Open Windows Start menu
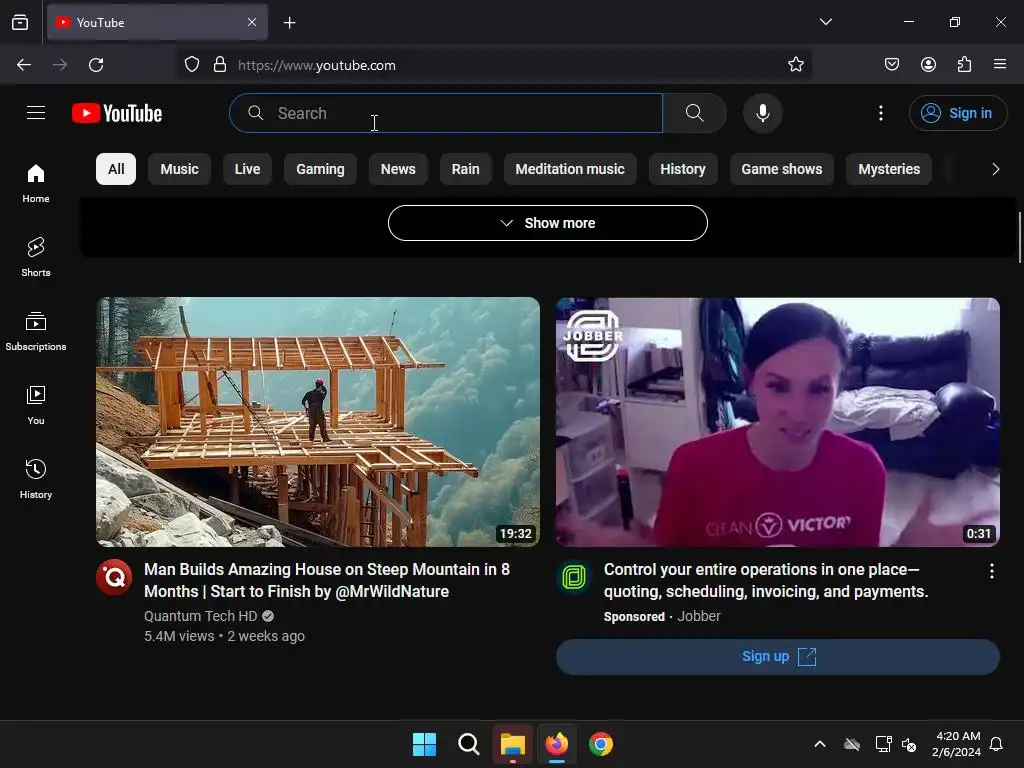Viewport: 1024px width, 768px height. coord(424,744)
